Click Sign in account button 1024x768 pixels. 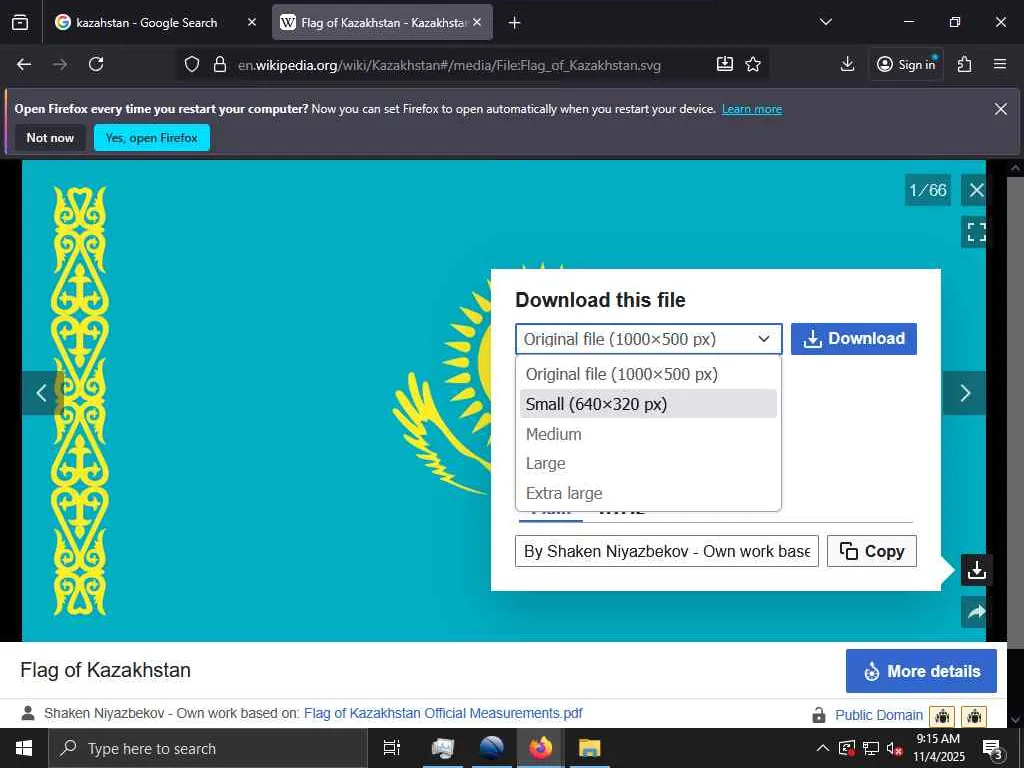[x=906, y=64]
